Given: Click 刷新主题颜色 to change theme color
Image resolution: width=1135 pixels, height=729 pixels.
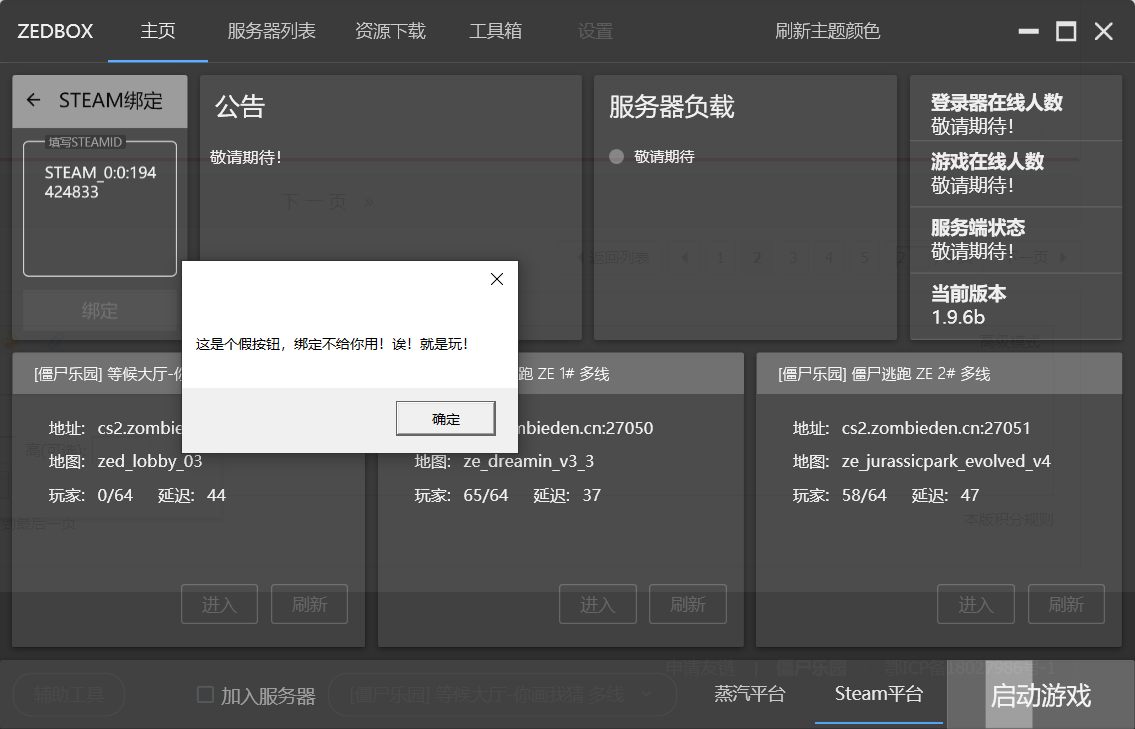Looking at the screenshot, I should [x=827, y=32].
